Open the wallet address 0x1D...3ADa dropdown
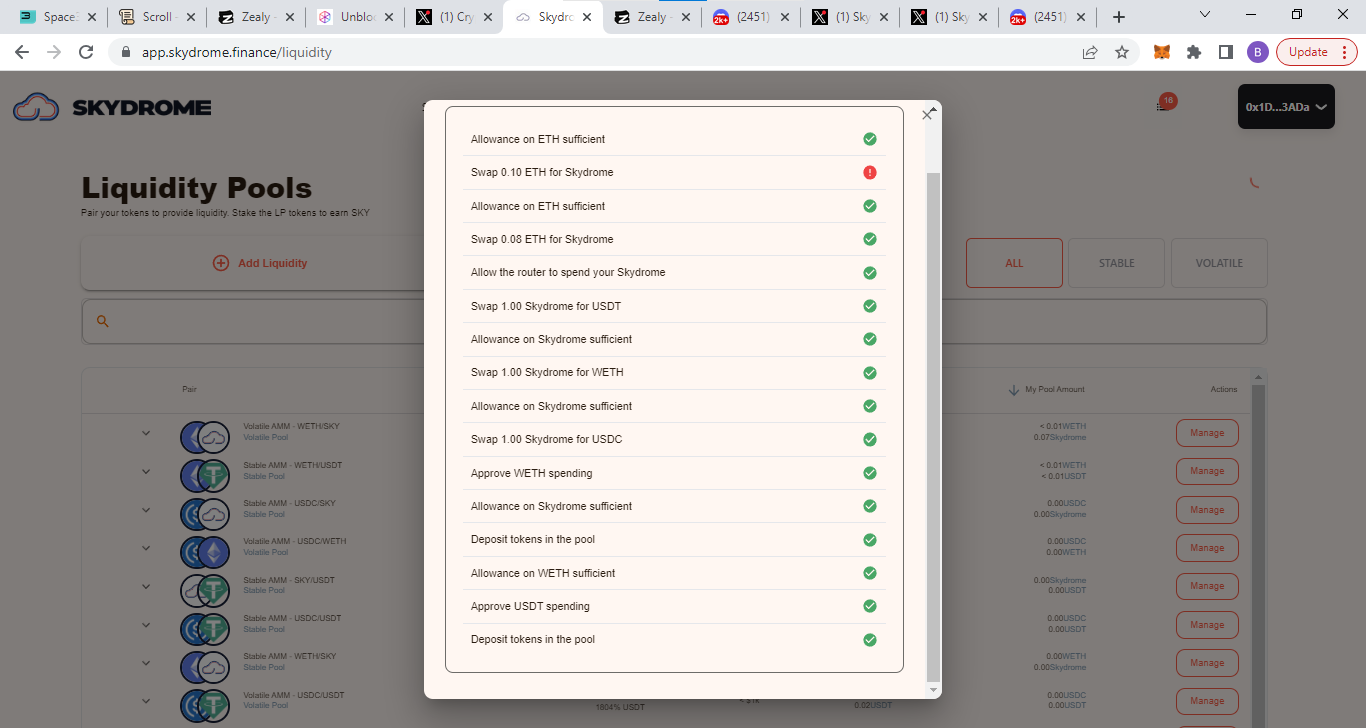This screenshot has height=728, width=1366. coord(1285,107)
